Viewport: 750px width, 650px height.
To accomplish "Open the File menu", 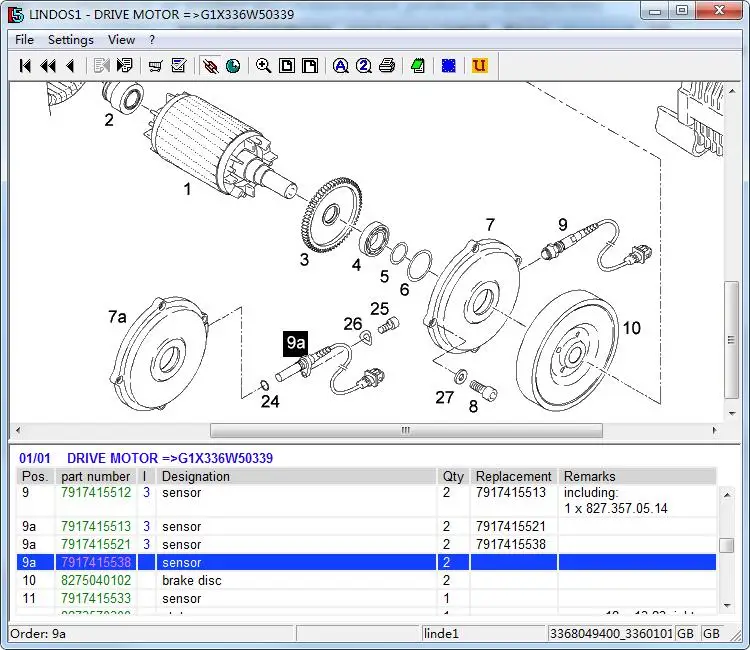I will (x=24, y=40).
